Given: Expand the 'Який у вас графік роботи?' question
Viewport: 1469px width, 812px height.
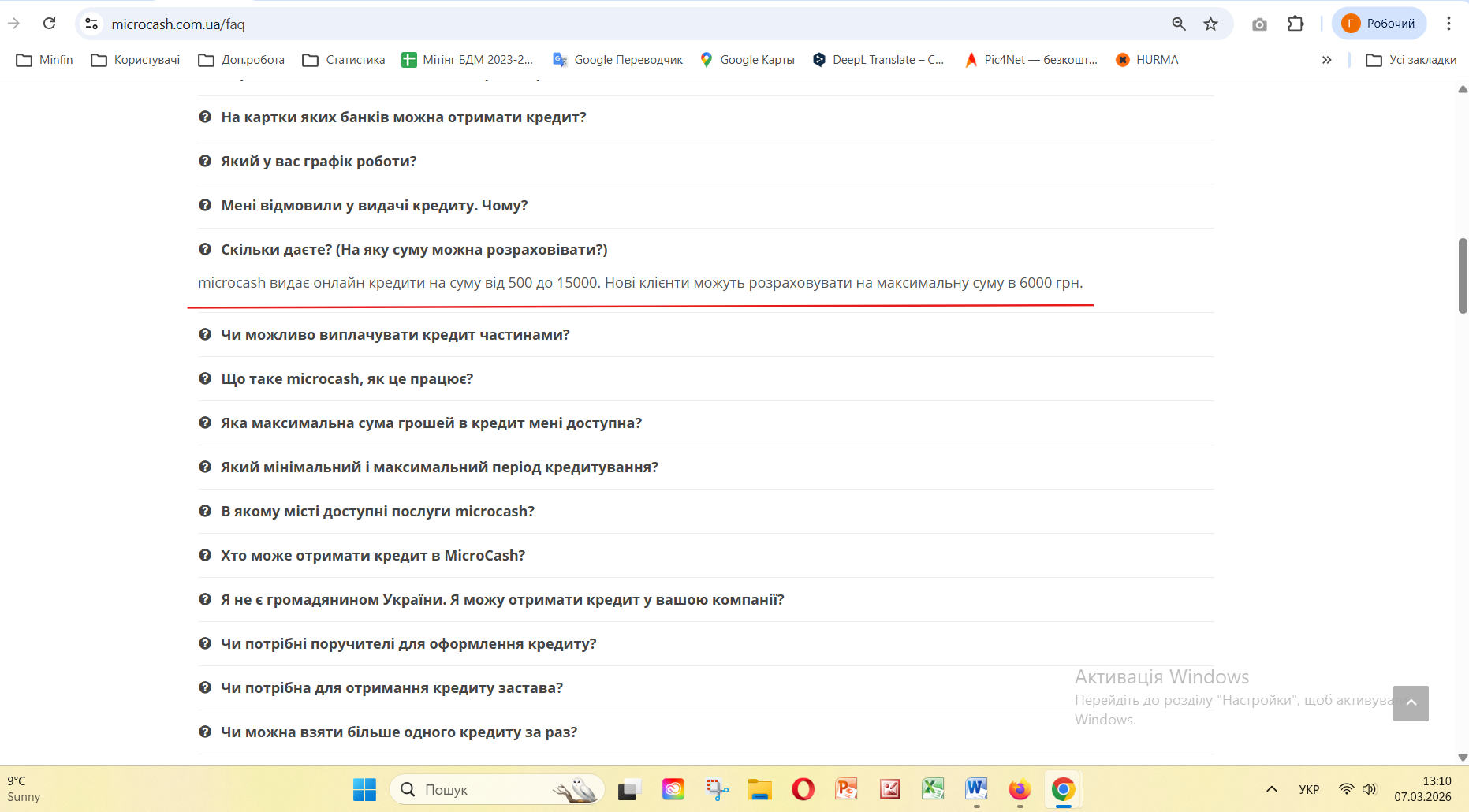Looking at the screenshot, I should [x=706, y=162].
